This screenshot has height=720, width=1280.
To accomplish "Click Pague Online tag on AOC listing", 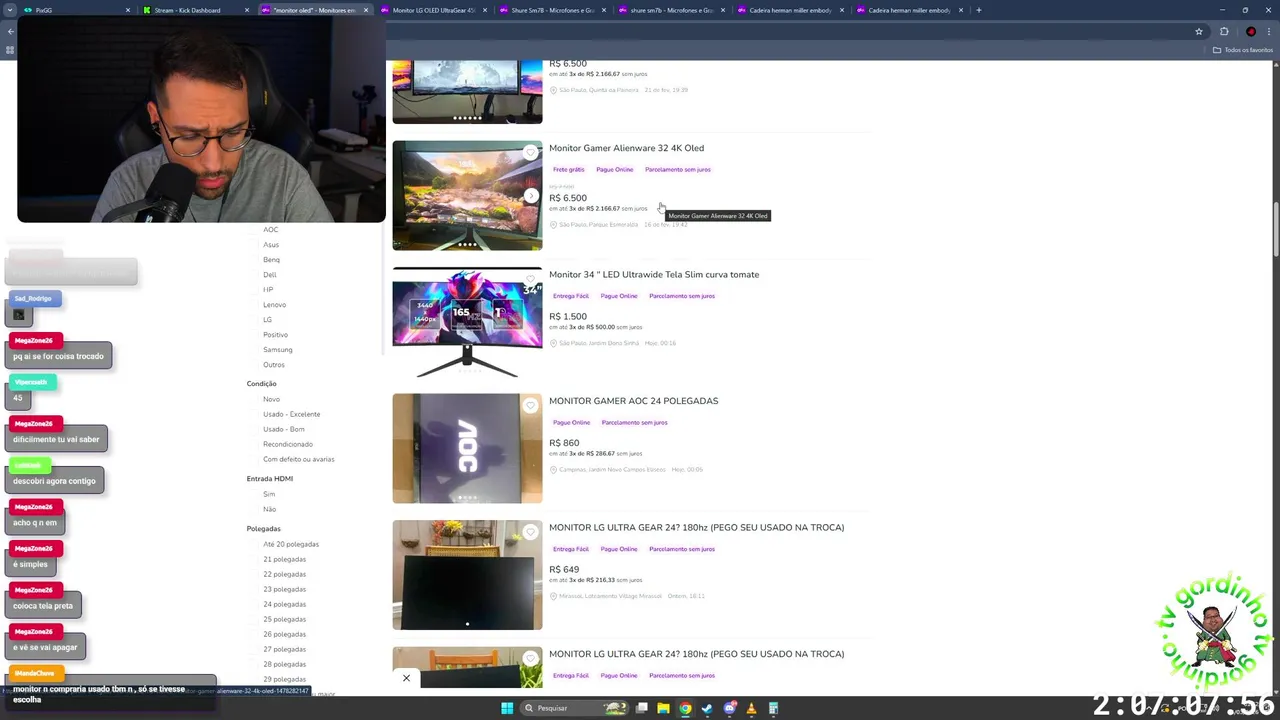I will click(x=572, y=422).
